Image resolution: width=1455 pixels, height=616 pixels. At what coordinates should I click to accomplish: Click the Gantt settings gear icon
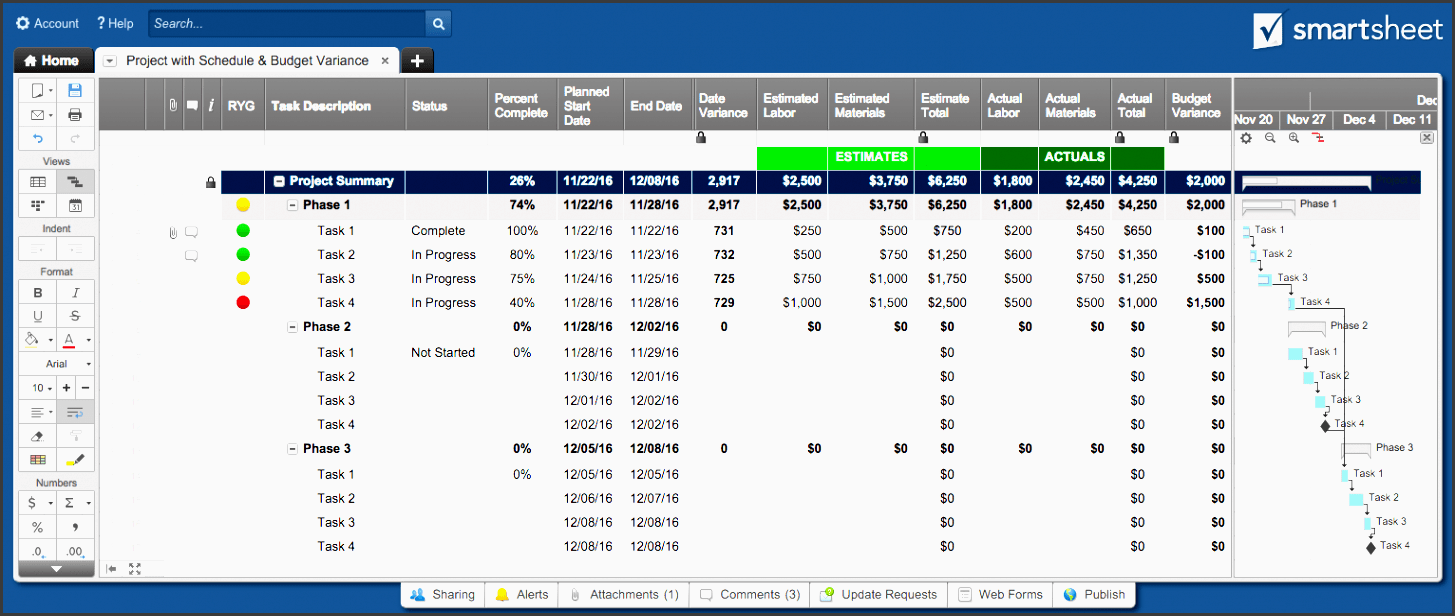tap(1246, 138)
